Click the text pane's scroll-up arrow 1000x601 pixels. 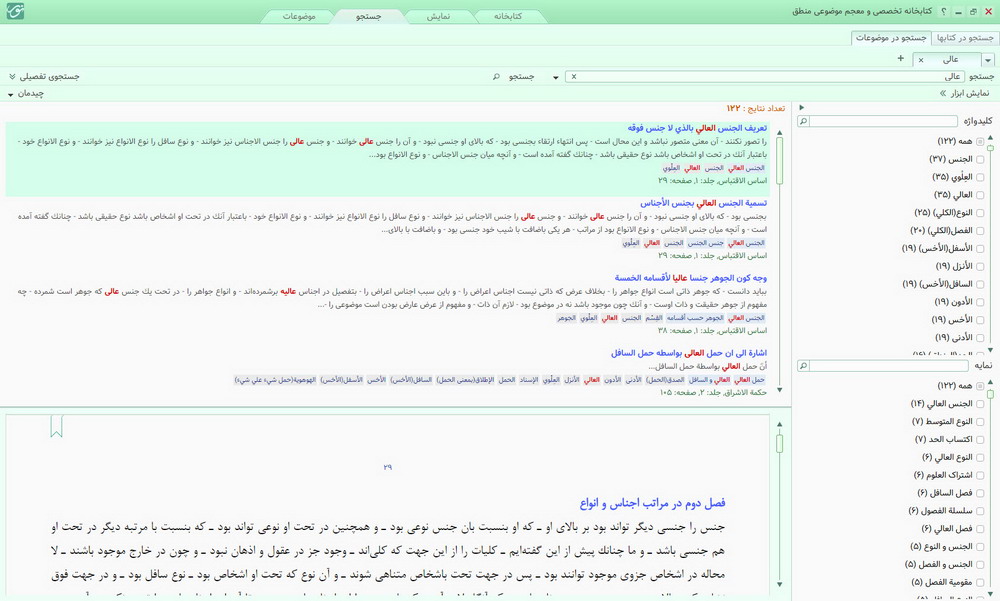tap(779, 424)
